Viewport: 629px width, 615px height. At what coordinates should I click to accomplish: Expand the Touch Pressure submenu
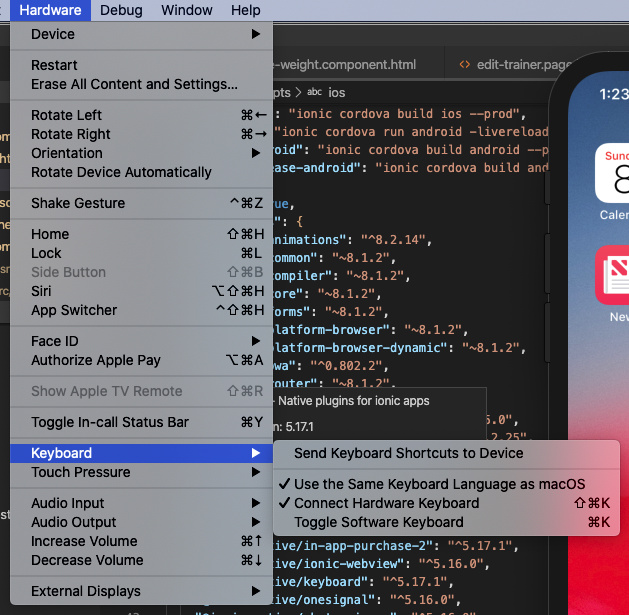(x=141, y=472)
